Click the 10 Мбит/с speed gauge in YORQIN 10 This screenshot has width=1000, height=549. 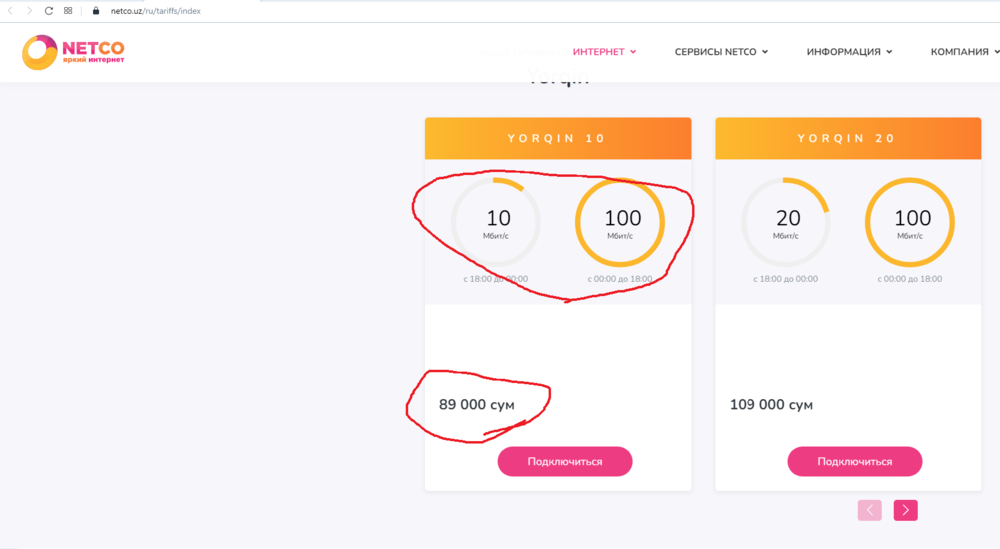pos(497,223)
